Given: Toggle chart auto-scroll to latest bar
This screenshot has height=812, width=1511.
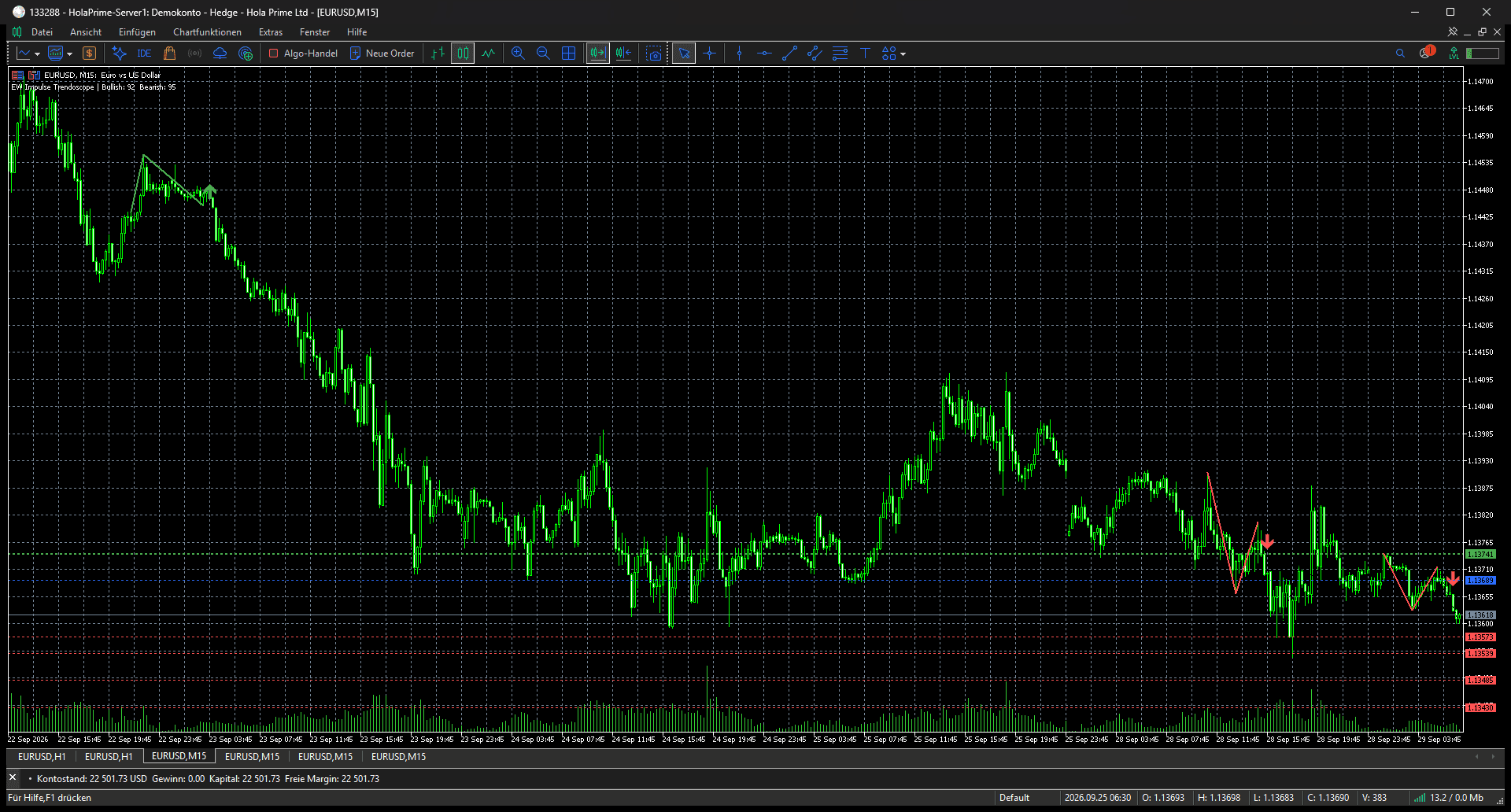Looking at the screenshot, I should (598, 54).
